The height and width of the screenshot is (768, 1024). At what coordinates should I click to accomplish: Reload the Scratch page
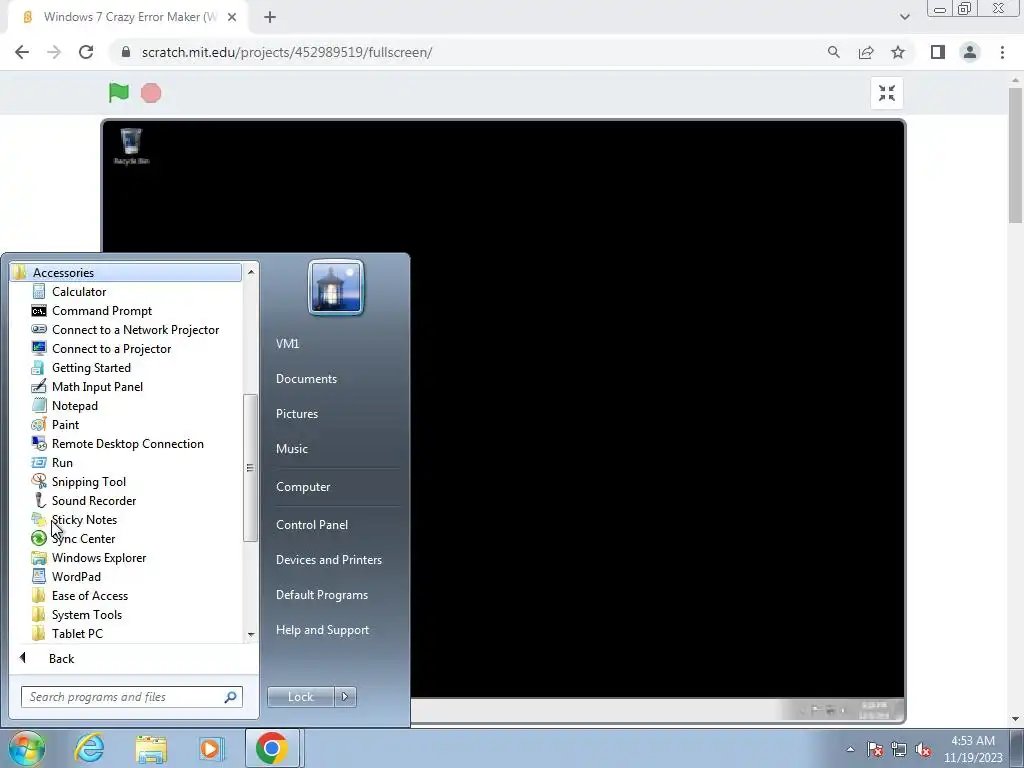(x=86, y=52)
